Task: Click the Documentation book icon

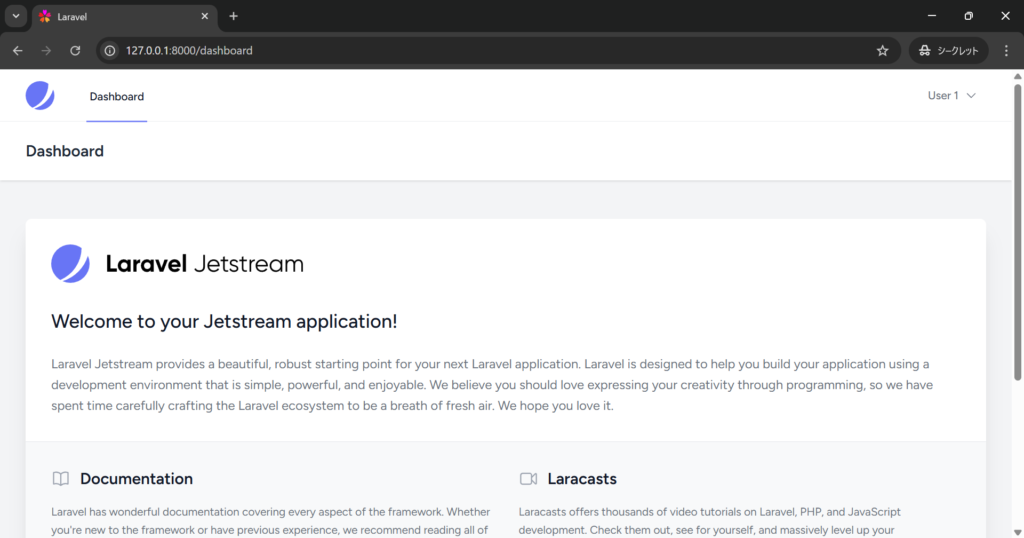Action: point(61,479)
